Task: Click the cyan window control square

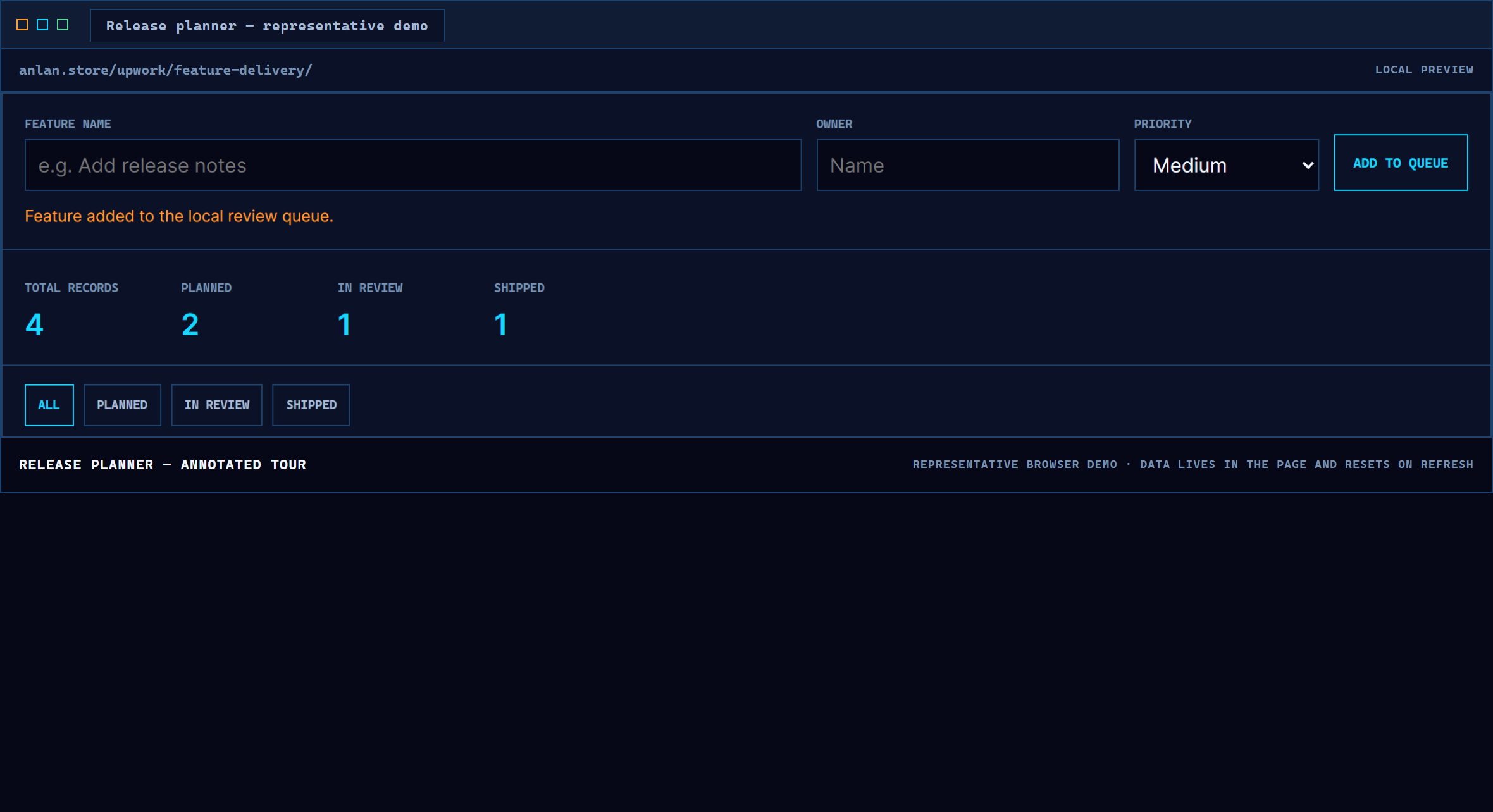Action: click(42, 25)
